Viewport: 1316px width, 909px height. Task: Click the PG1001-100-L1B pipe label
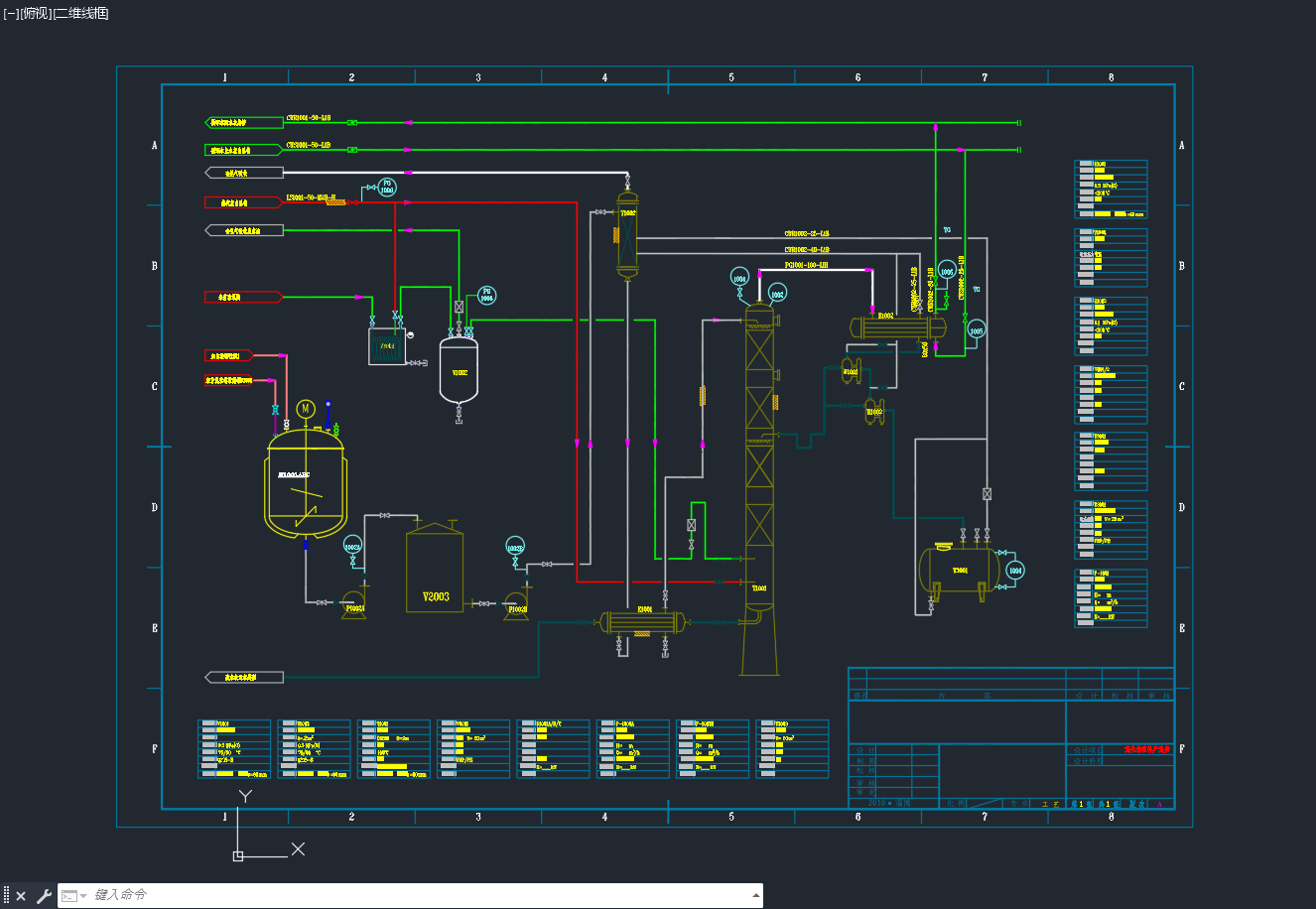pos(807,265)
